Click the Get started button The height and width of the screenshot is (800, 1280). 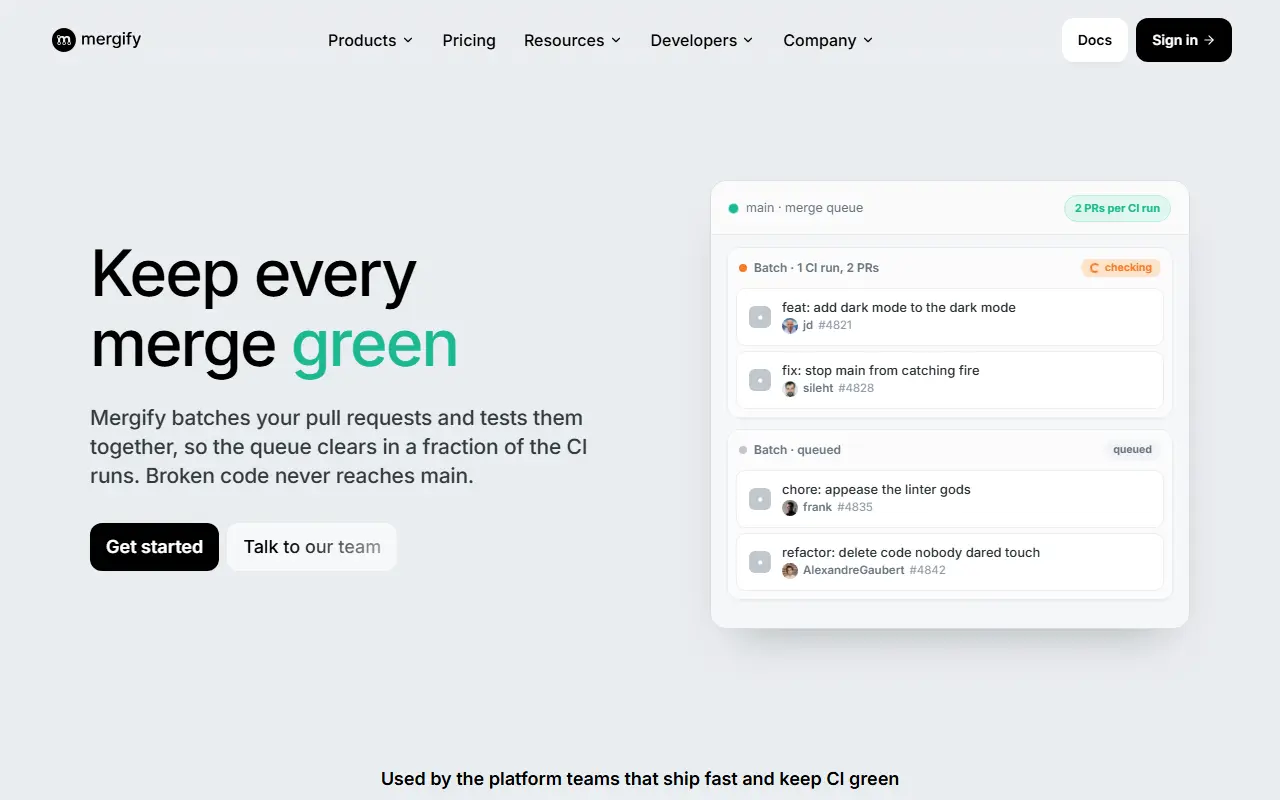point(154,547)
